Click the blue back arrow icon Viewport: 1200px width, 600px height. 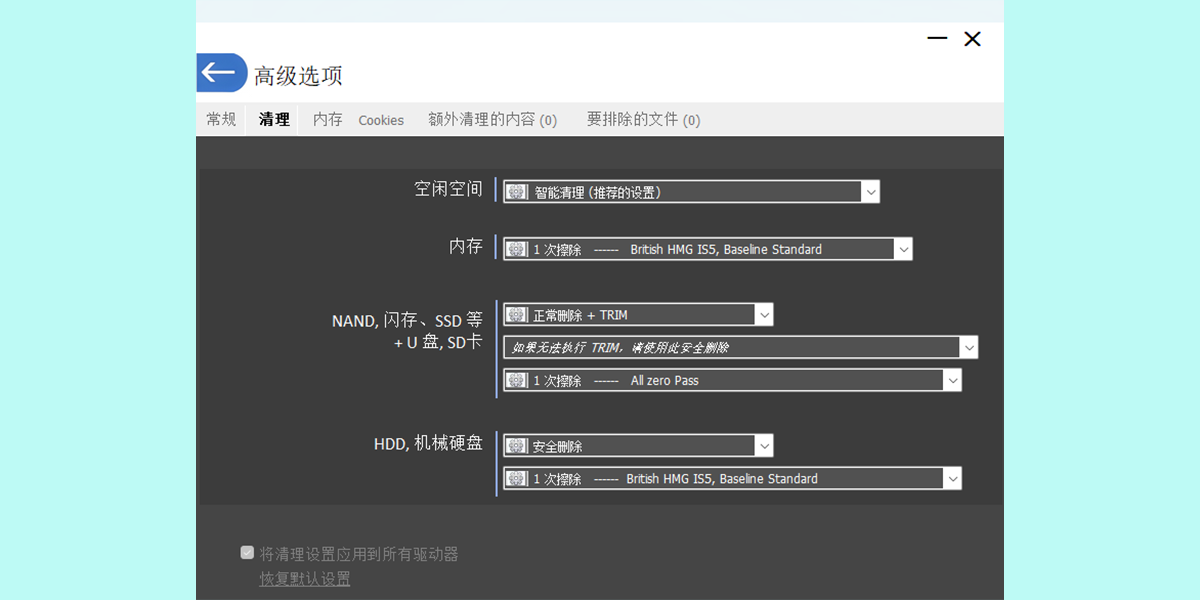[221, 72]
